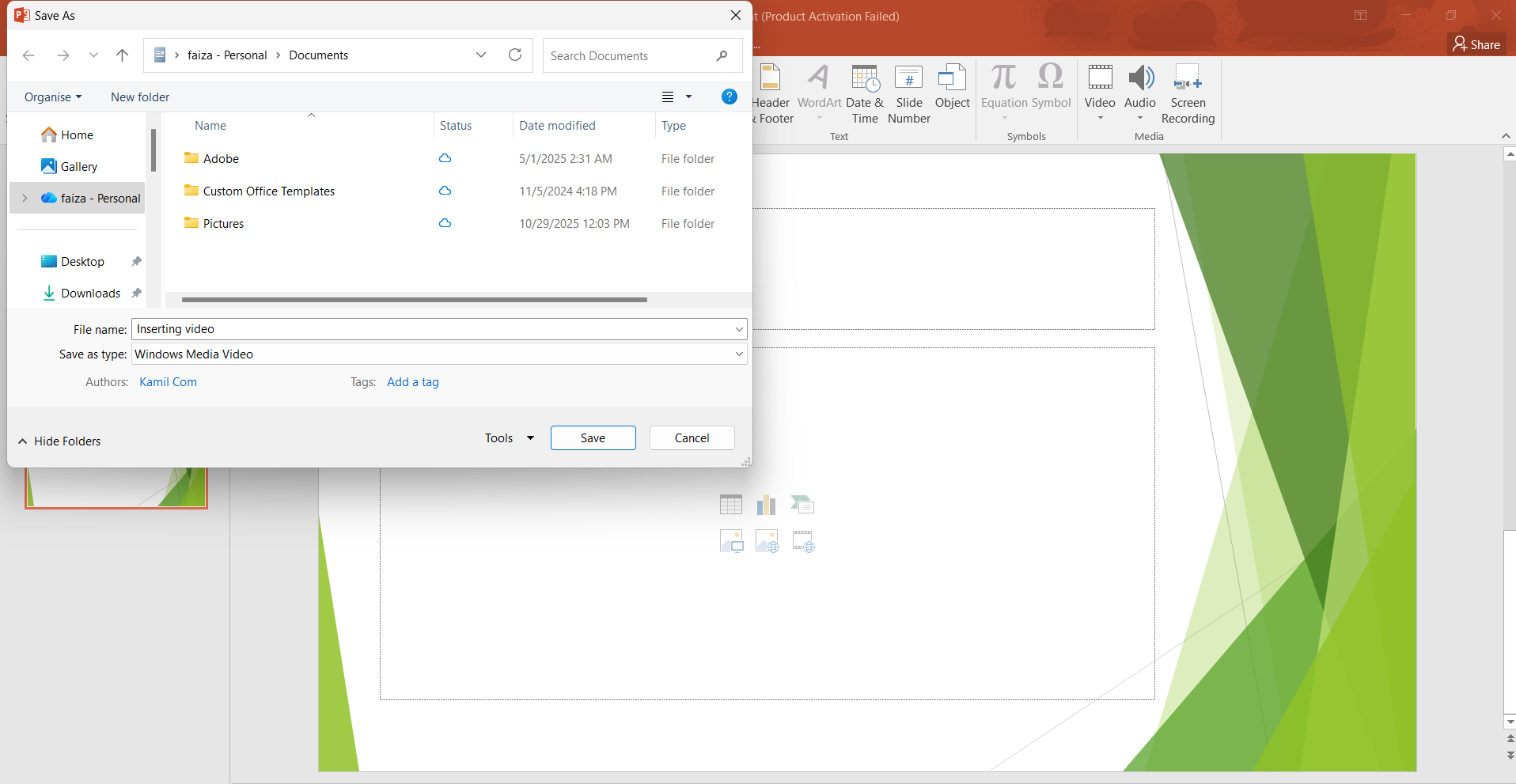Screen dimensions: 1516x784
Task: Insert Symbol in PowerPoint ribbon
Action: click(1051, 87)
